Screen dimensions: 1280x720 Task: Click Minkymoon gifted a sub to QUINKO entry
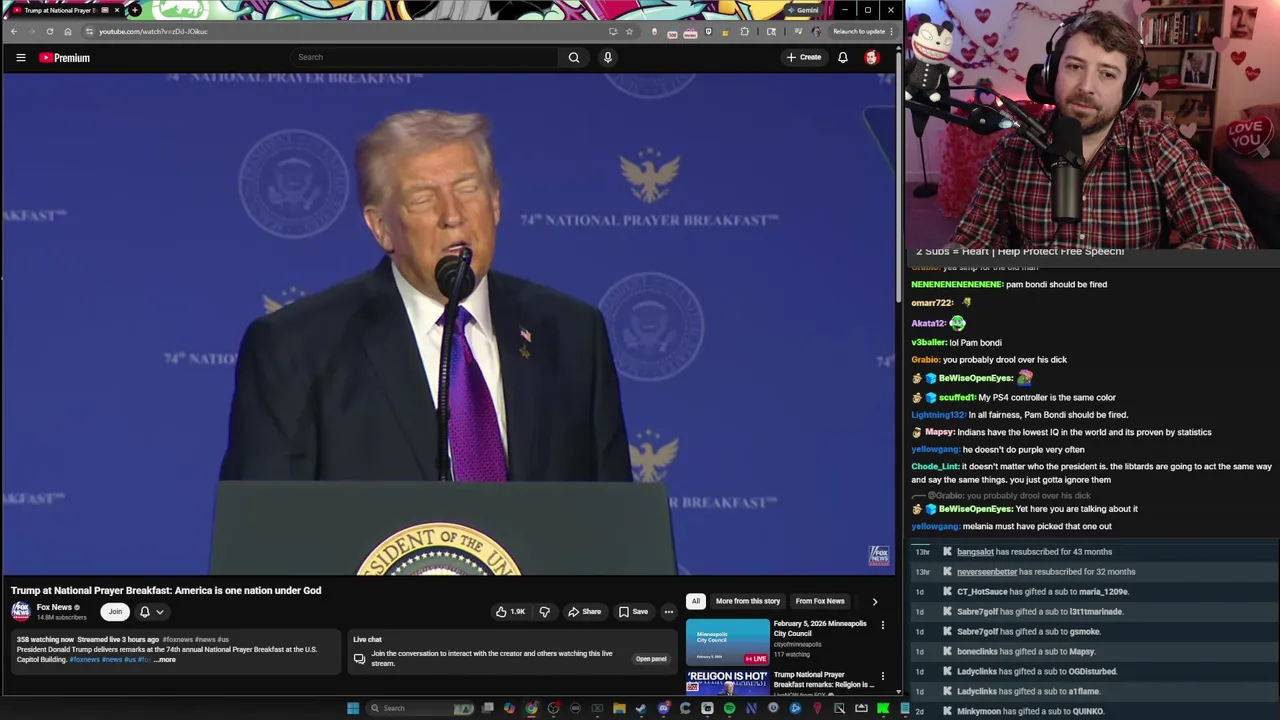tap(1030, 712)
